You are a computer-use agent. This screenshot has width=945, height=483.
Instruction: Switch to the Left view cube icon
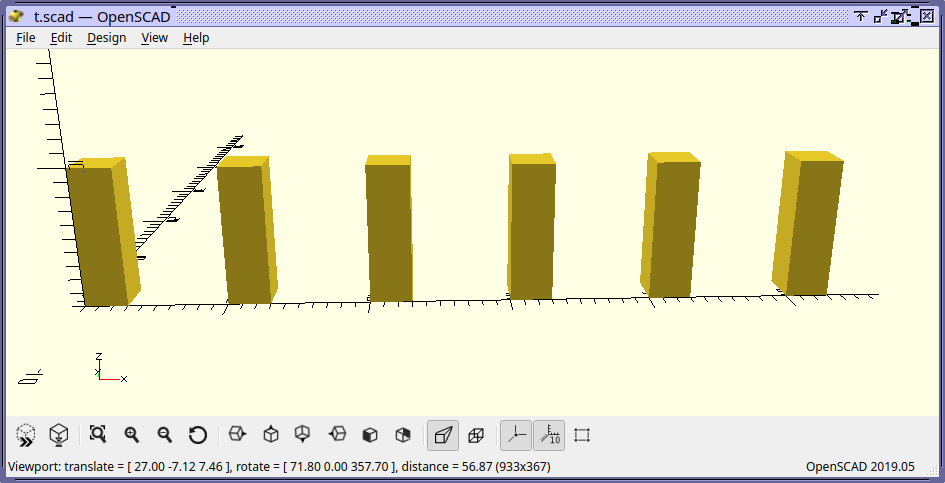coord(338,434)
